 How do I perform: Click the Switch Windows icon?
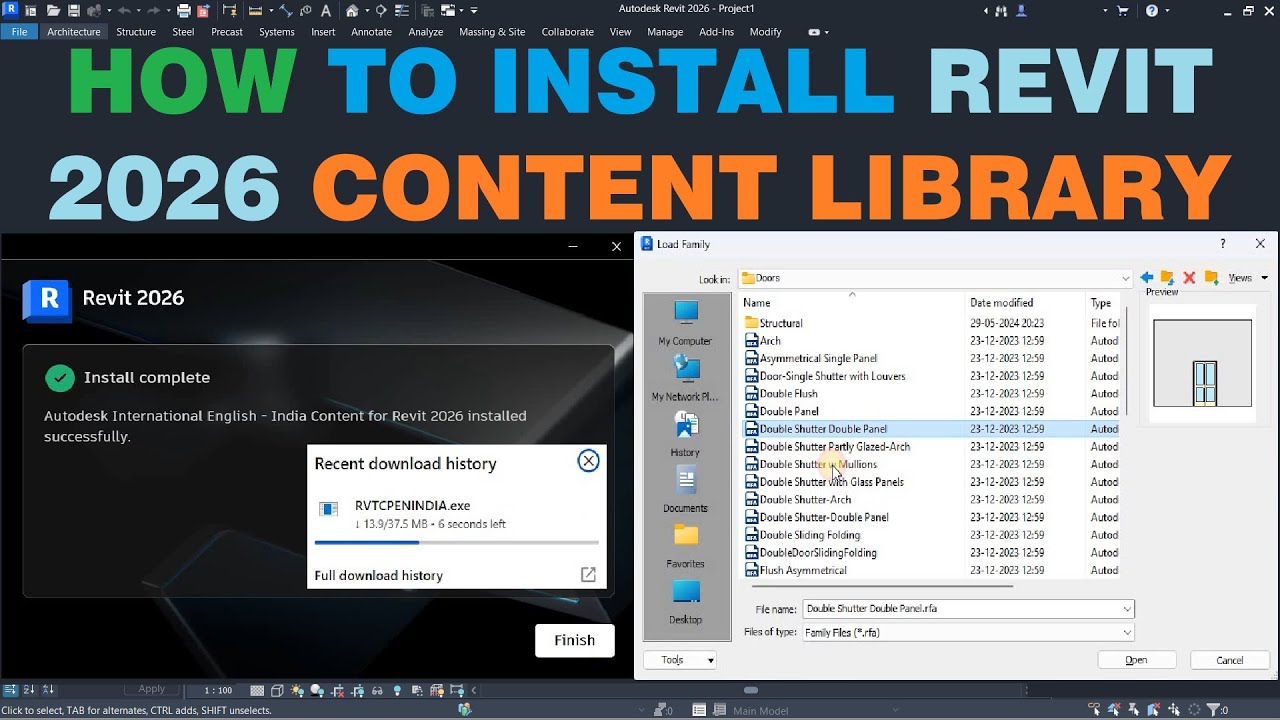coord(447,10)
